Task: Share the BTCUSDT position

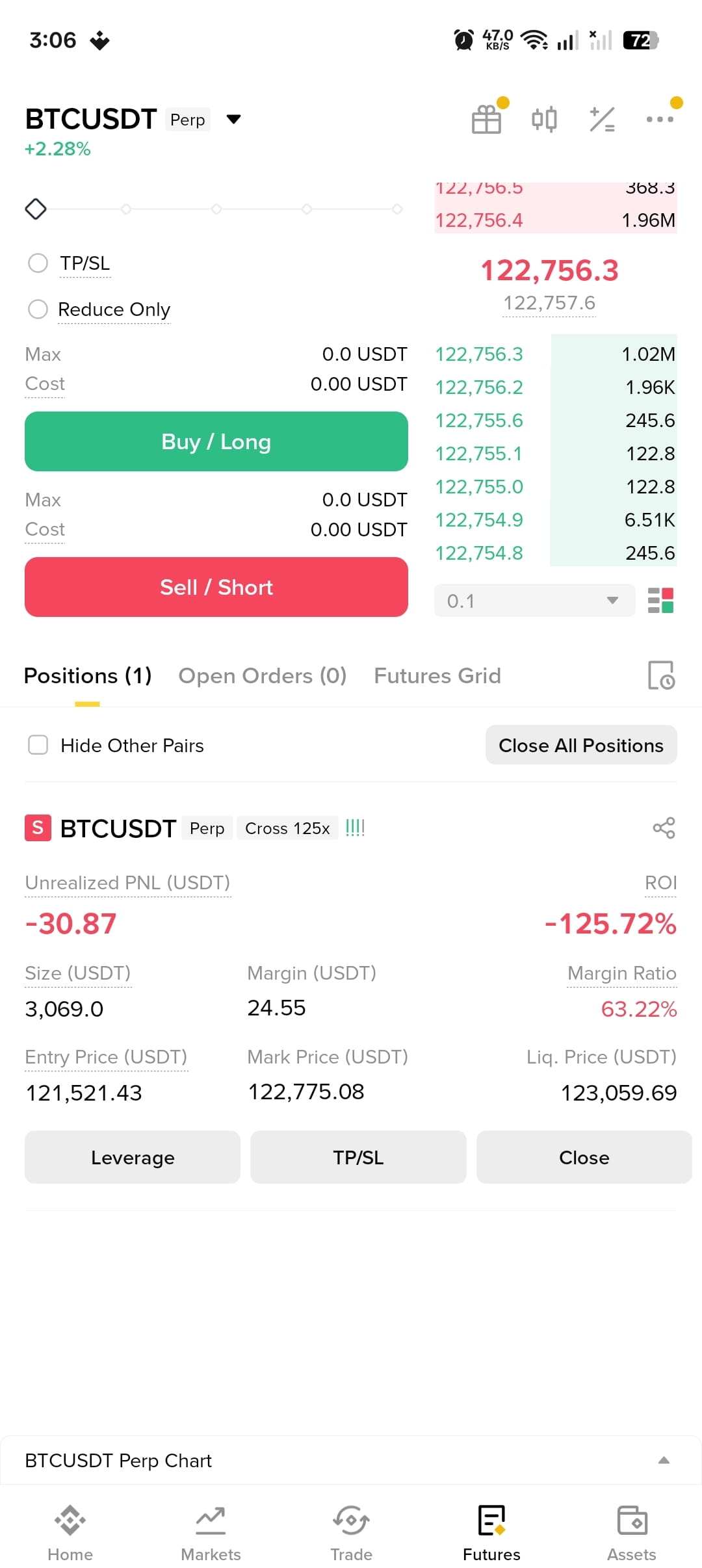Action: (664, 828)
